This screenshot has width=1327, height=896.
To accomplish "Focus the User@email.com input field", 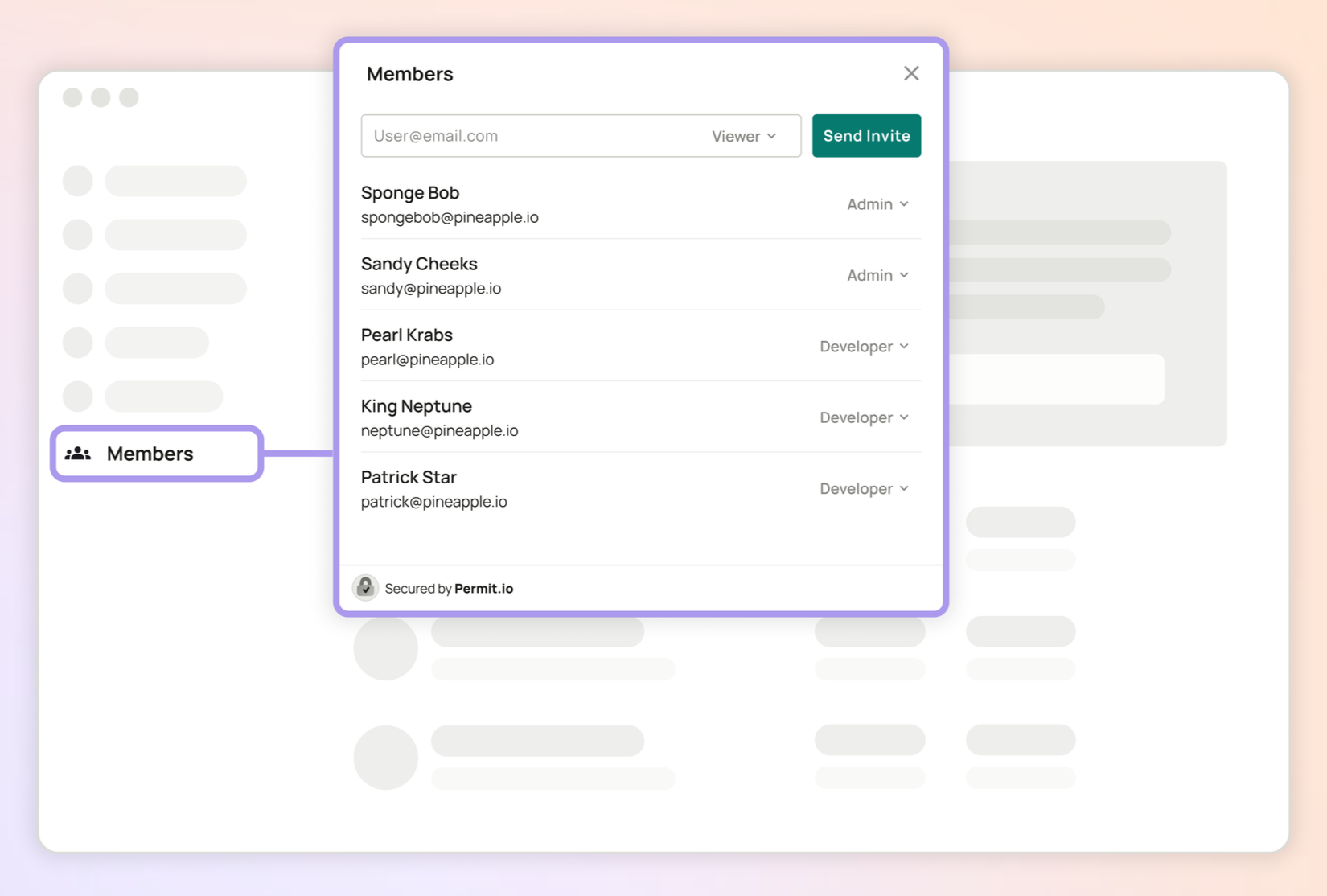I will [x=531, y=135].
